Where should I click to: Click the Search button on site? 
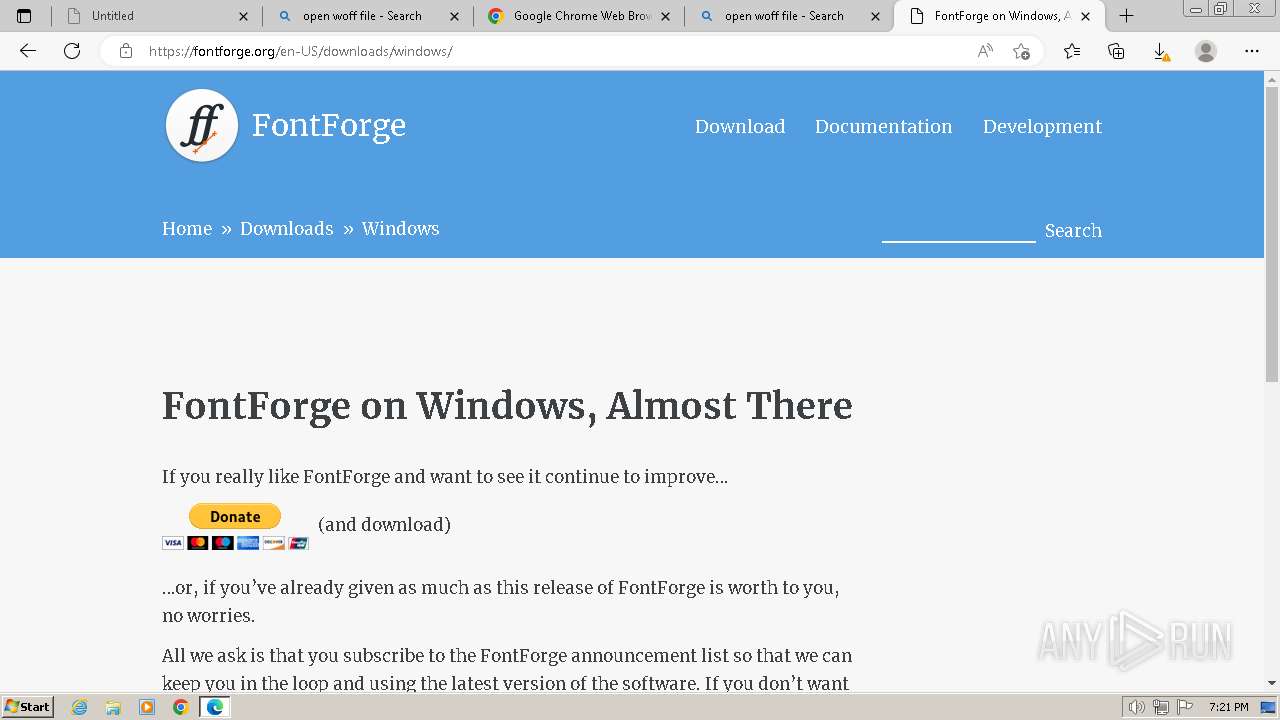click(1073, 230)
